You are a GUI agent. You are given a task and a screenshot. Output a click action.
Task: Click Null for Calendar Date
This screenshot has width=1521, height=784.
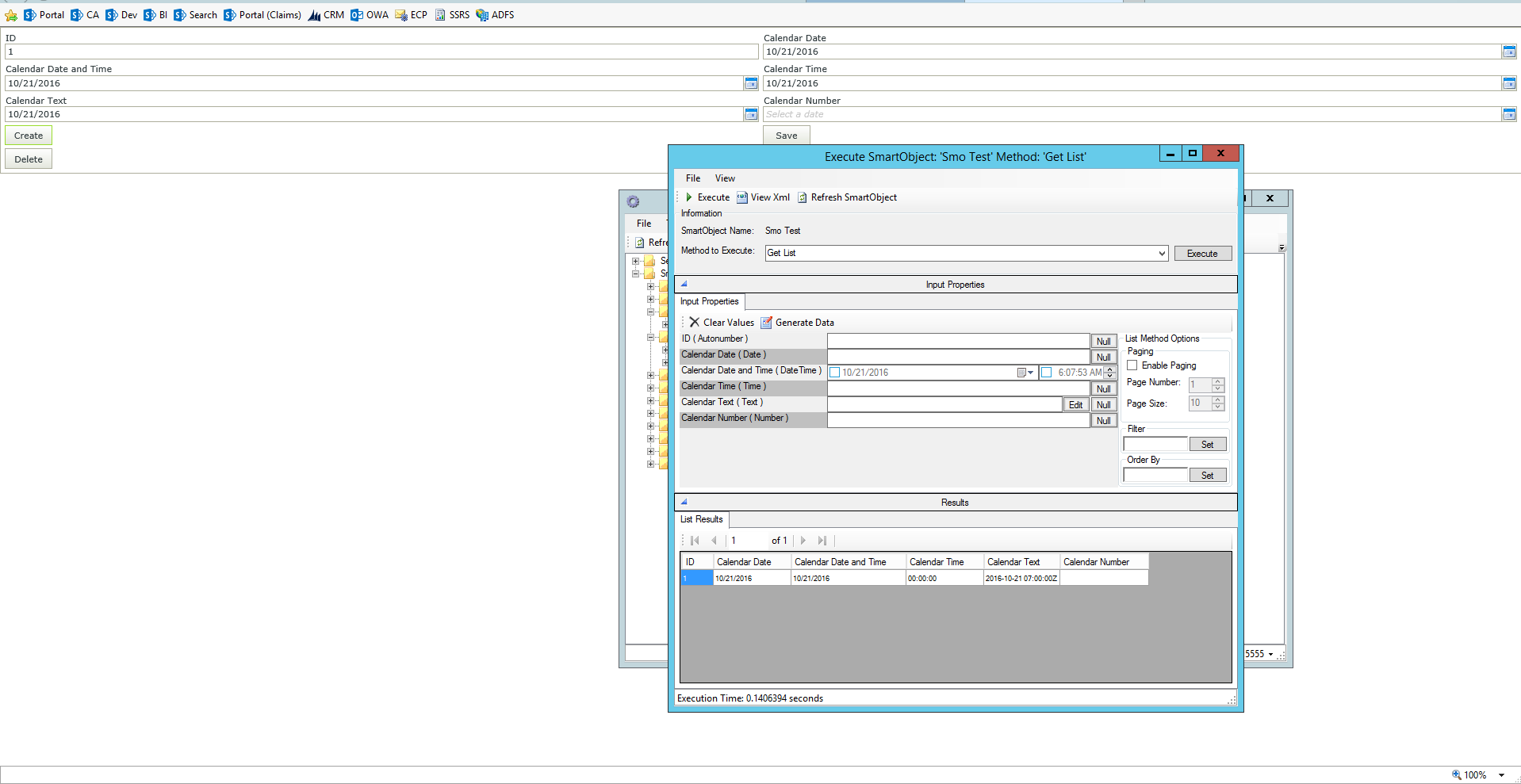click(x=1104, y=358)
